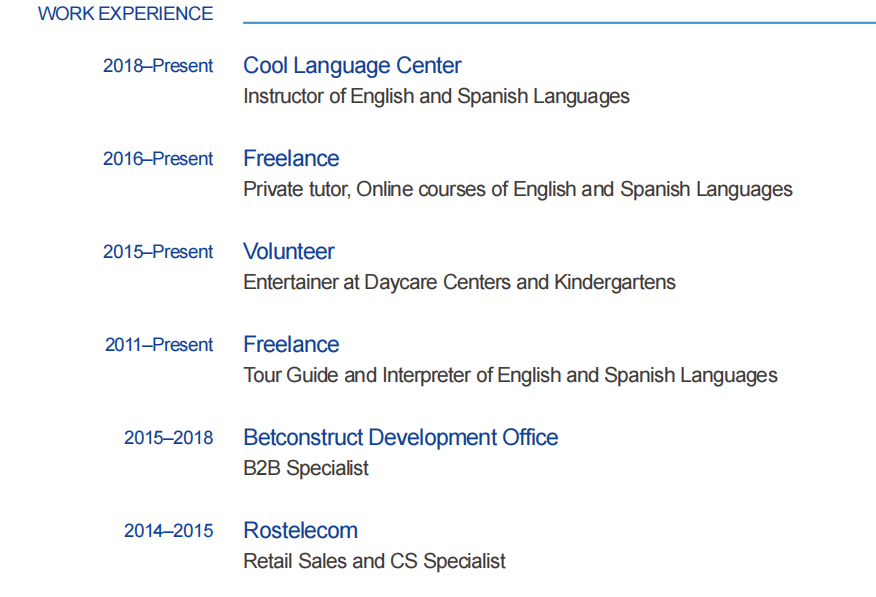Click the 2015–Present date label
The width and height of the screenshot is (876, 597).
(158, 252)
